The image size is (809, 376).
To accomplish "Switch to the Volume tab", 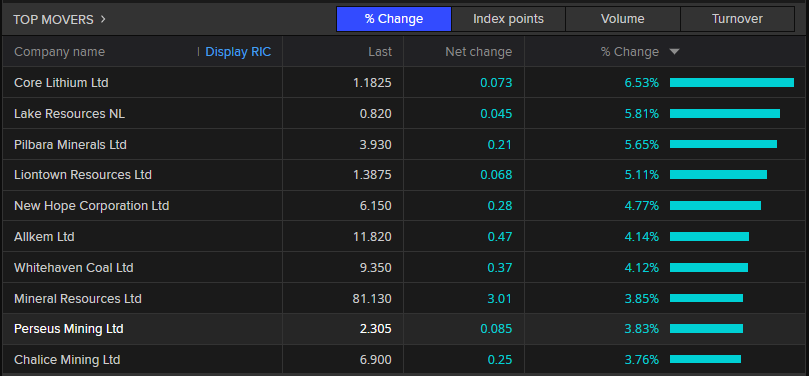I will 623,19.
